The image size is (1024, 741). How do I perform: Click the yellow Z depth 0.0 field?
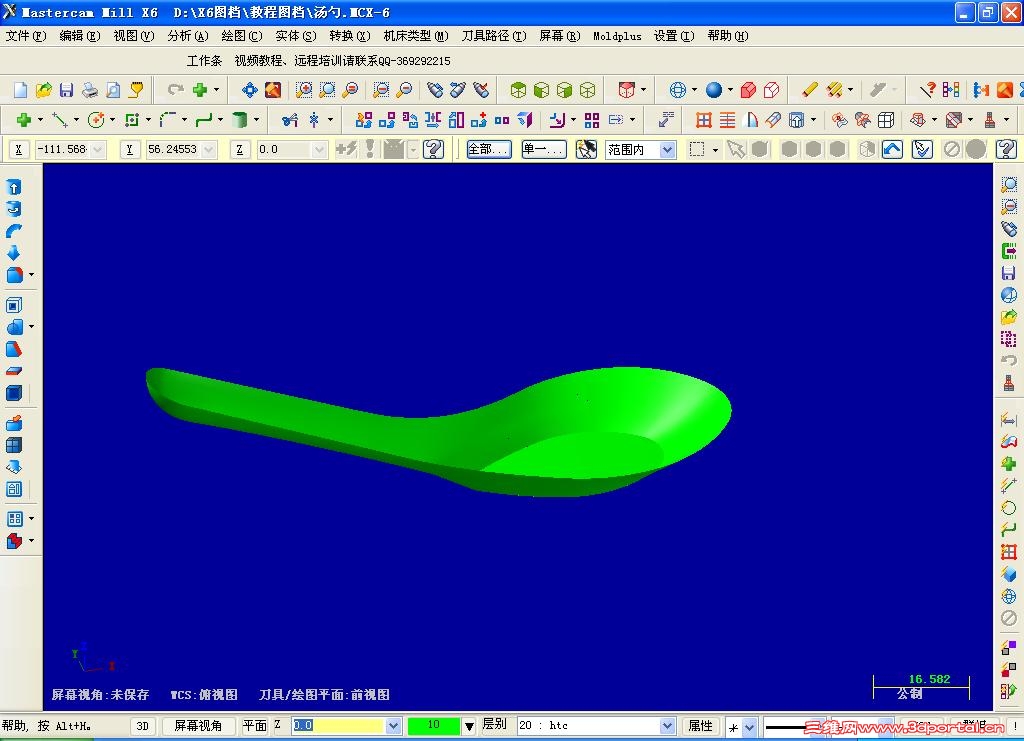[339, 726]
